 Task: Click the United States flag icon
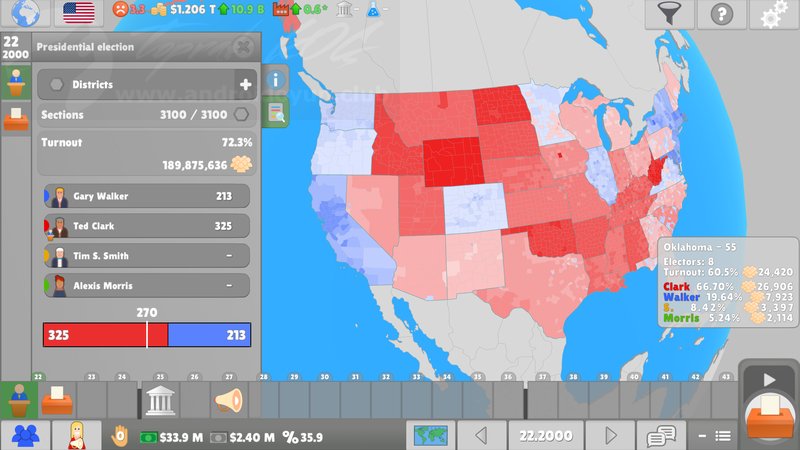pyautogui.click(x=79, y=12)
